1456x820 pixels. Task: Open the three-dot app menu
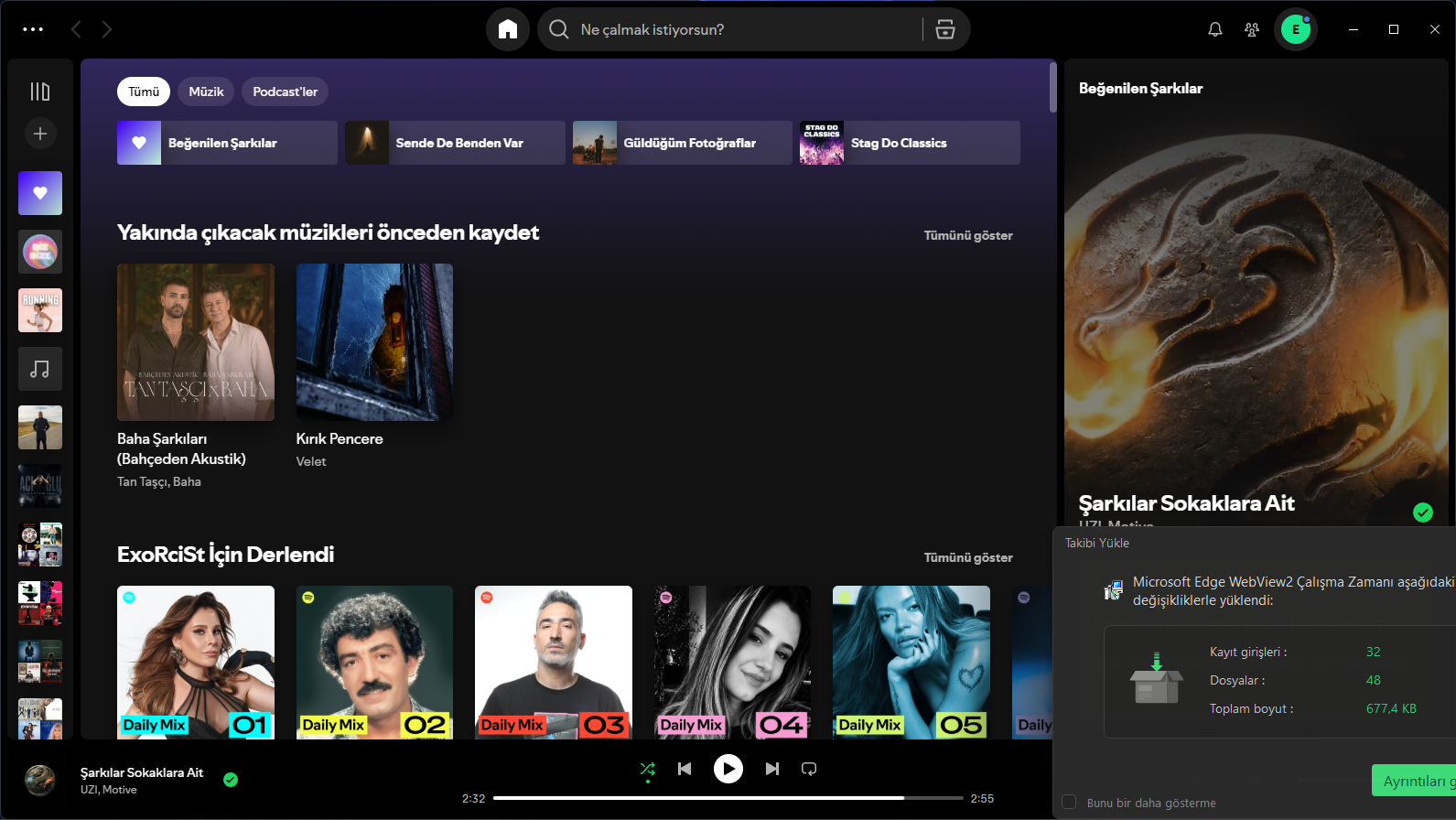(x=33, y=29)
